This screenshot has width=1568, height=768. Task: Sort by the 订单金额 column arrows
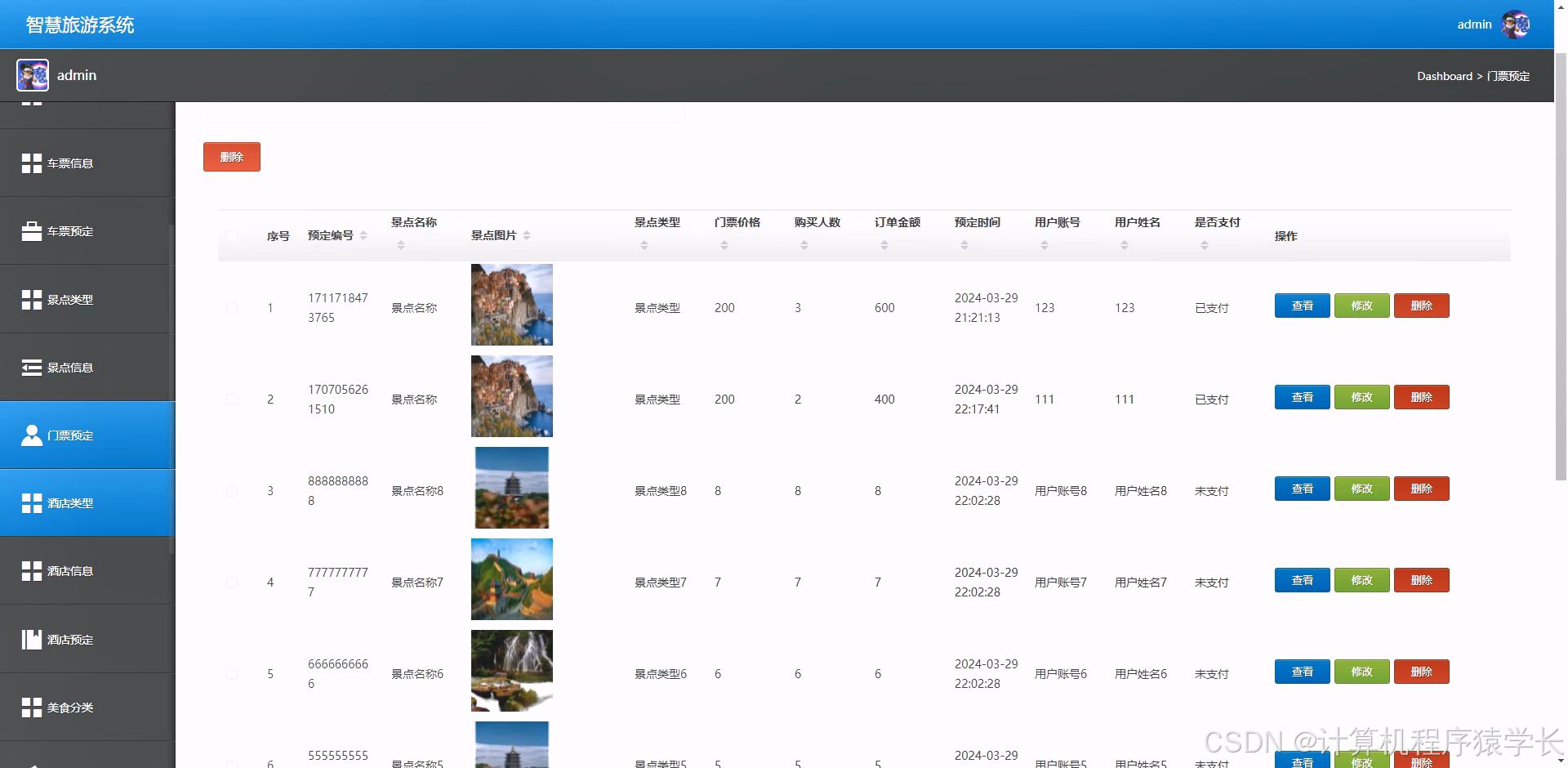(x=884, y=245)
